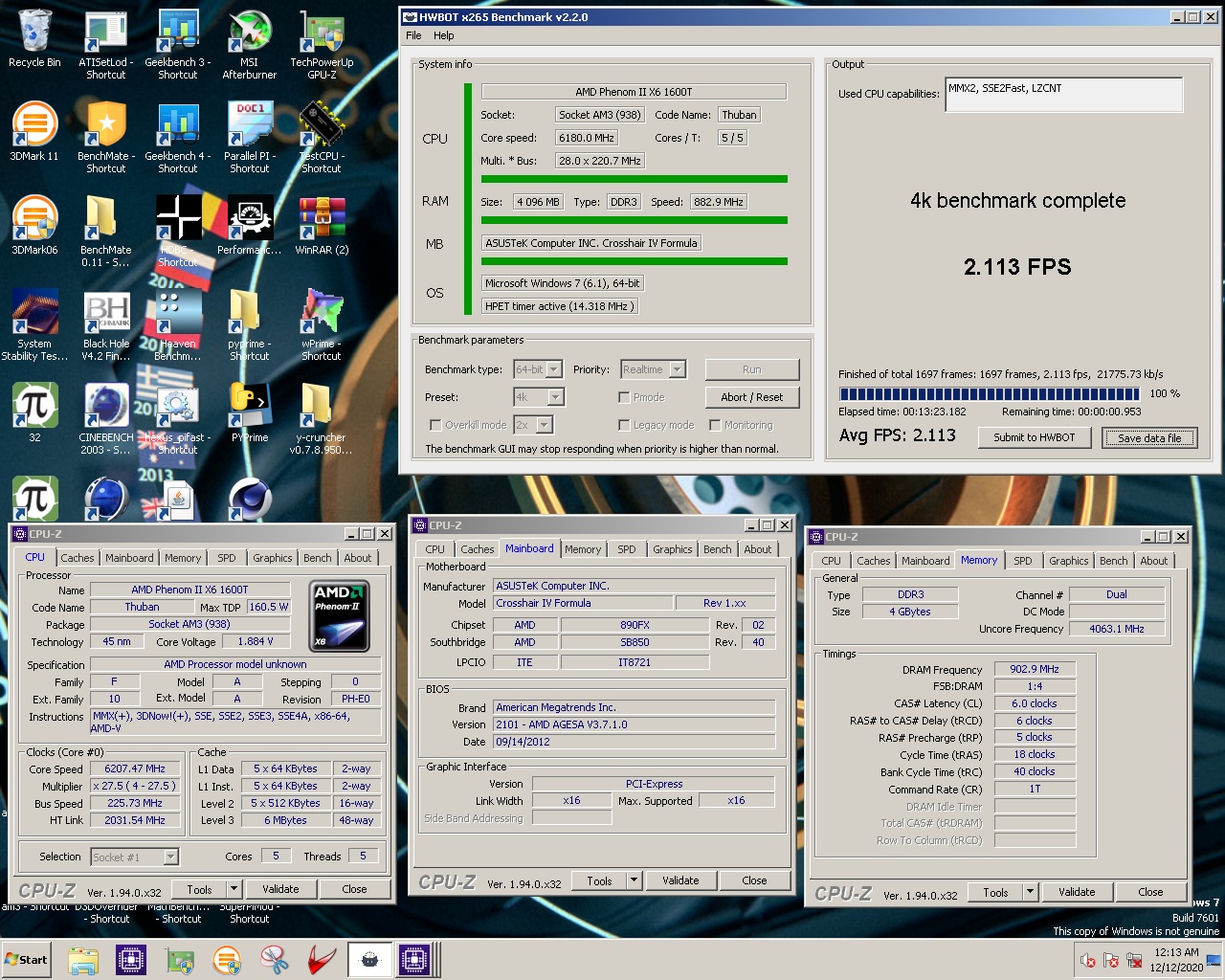This screenshot has height=980, width=1225.
Task: Select Graphics tab in CPU-Z CPU window
Action: pos(273,558)
